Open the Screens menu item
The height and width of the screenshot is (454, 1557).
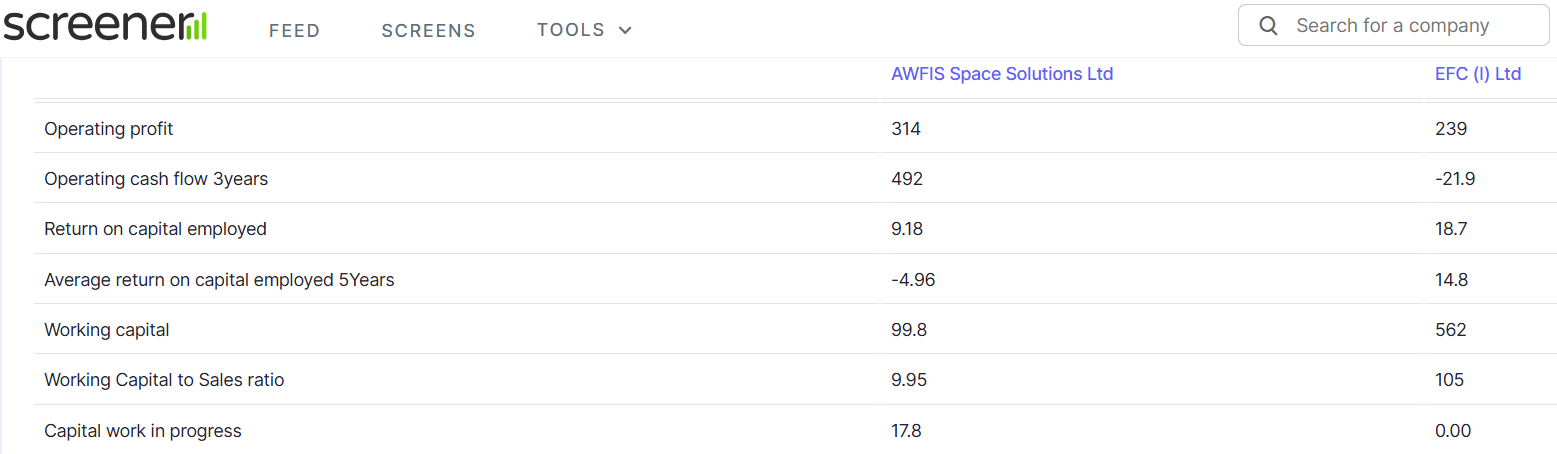pyautogui.click(x=429, y=31)
